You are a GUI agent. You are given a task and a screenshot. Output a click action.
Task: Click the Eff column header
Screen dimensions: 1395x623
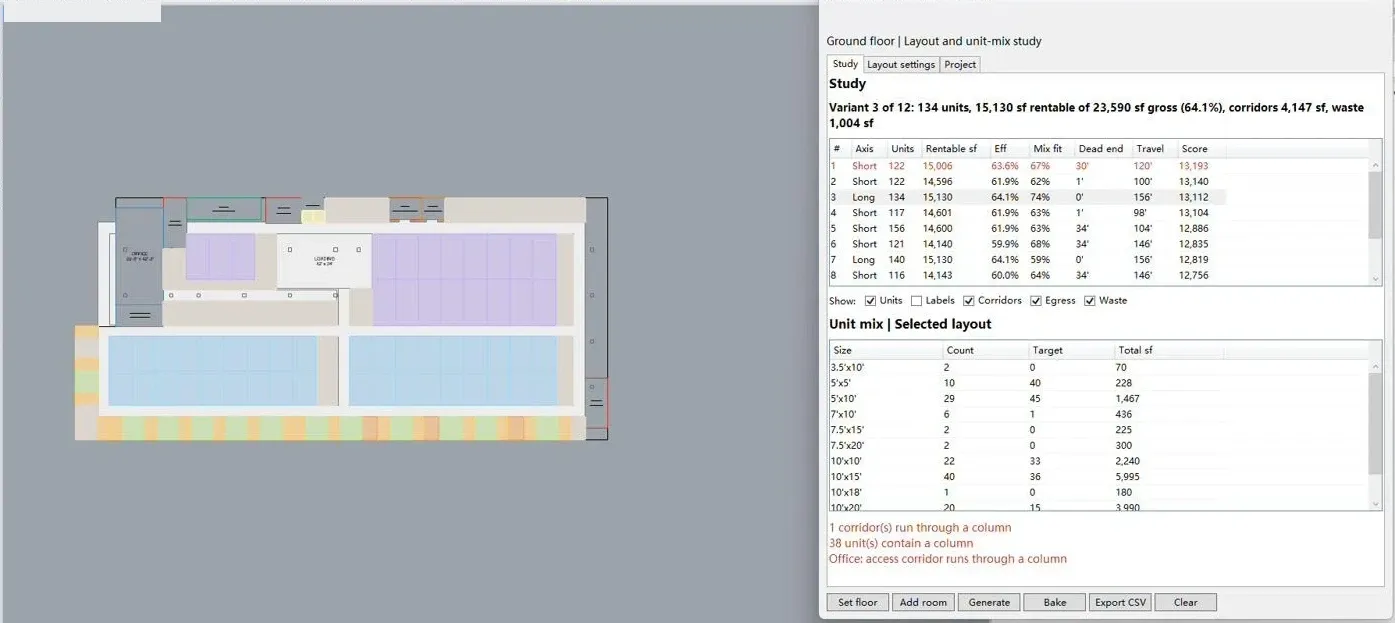[x=1009, y=149]
